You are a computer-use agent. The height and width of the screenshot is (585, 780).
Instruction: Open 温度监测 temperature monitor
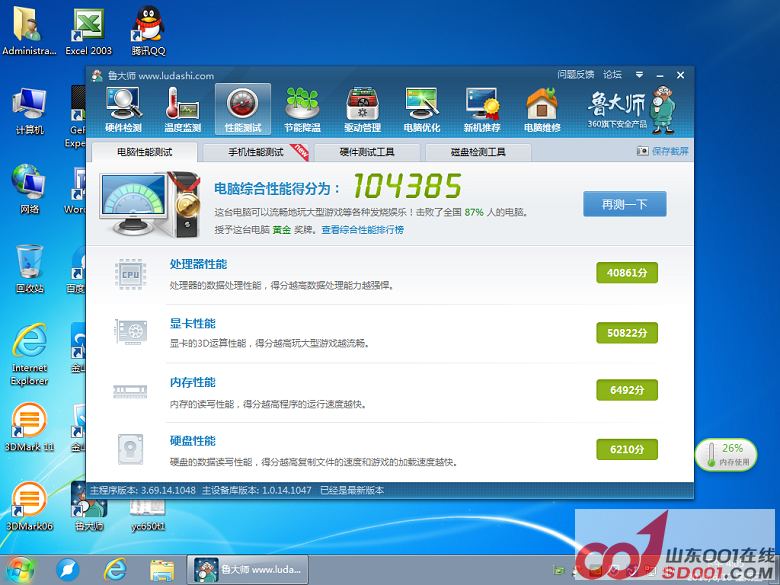pos(183,109)
